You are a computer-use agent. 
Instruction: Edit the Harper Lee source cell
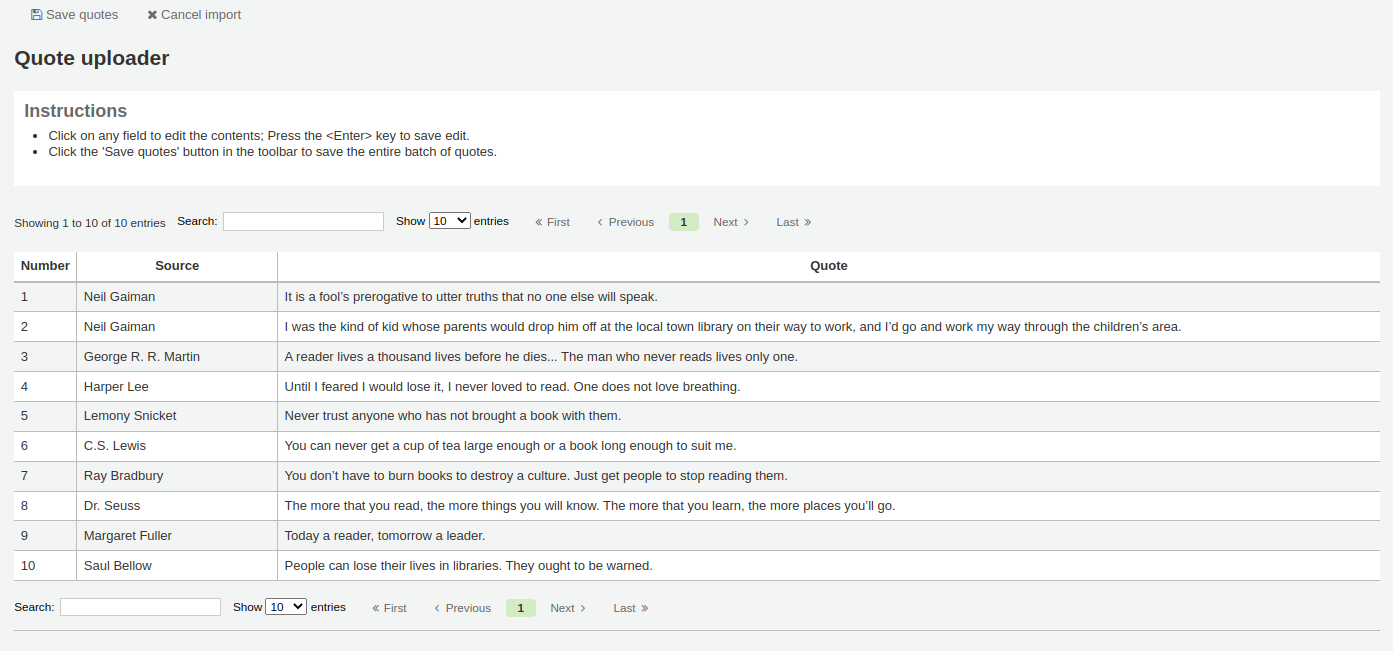point(116,386)
